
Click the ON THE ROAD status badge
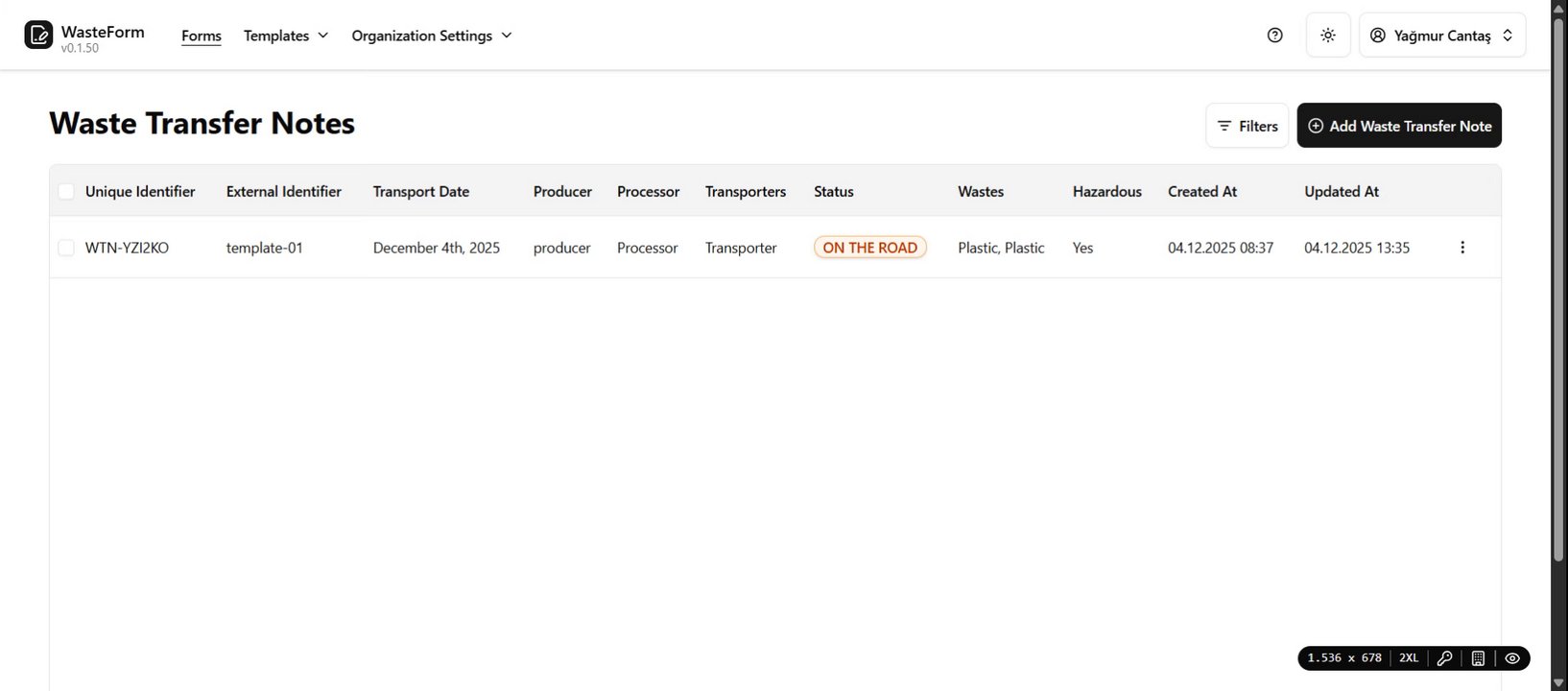pyautogui.click(x=869, y=248)
